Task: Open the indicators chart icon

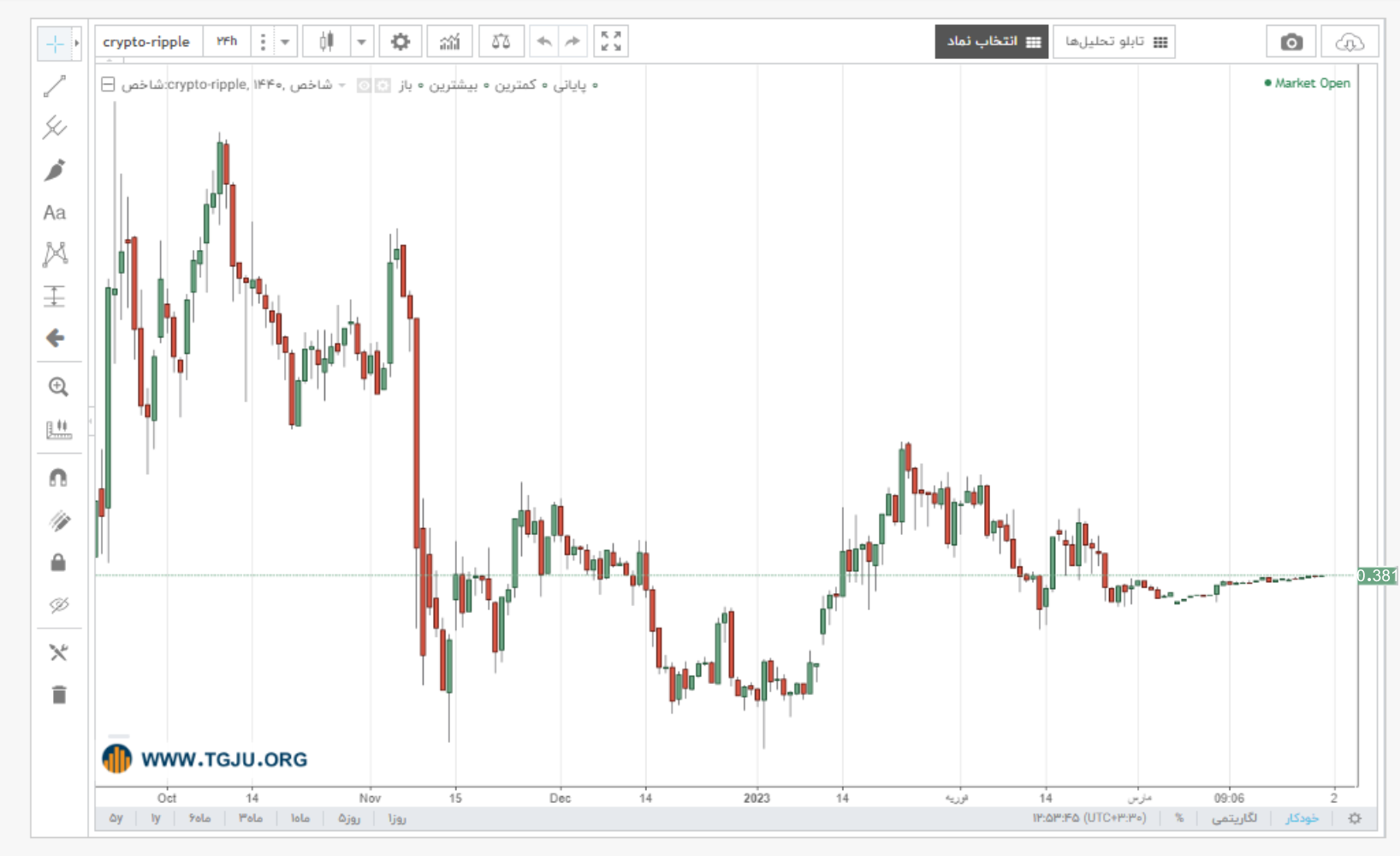Action: (450, 41)
